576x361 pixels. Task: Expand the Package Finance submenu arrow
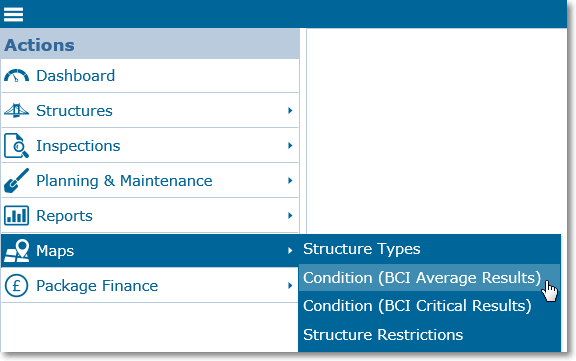pos(290,285)
